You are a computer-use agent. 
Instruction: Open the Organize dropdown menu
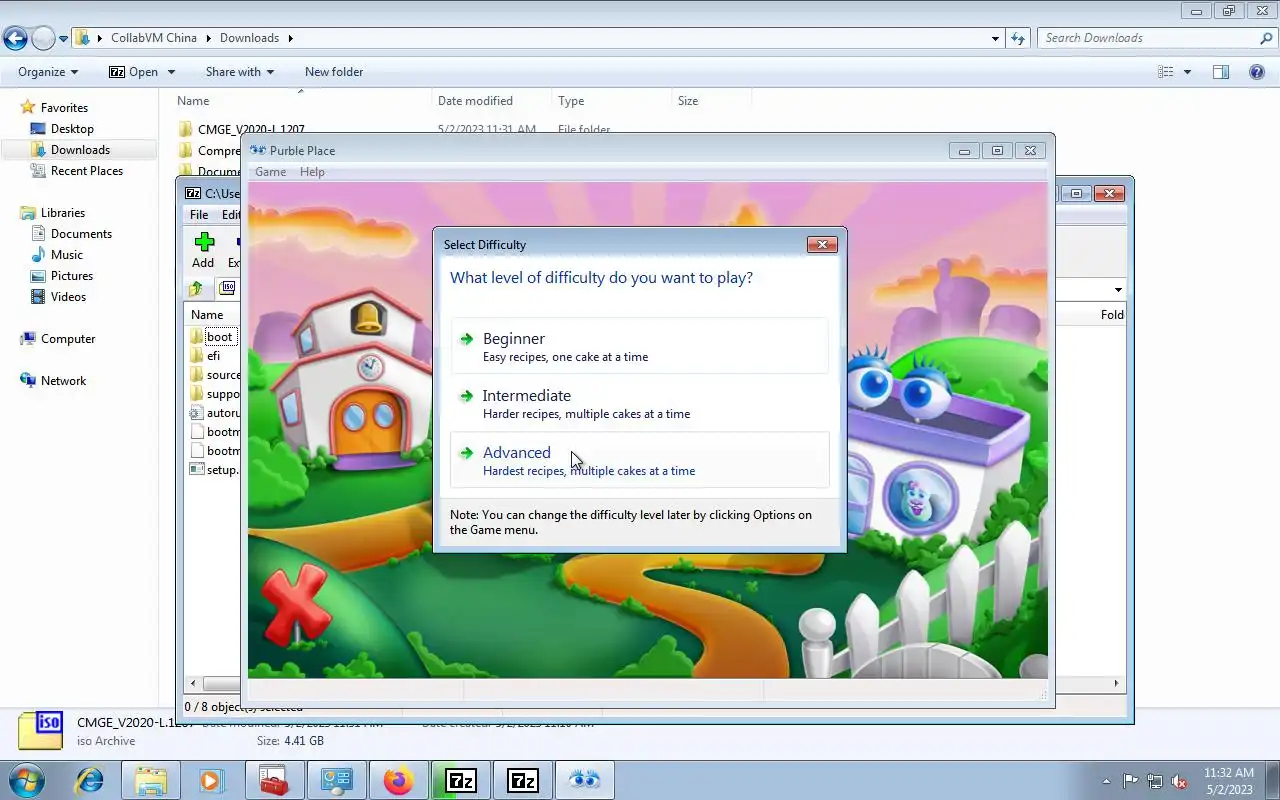pyautogui.click(x=48, y=72)
